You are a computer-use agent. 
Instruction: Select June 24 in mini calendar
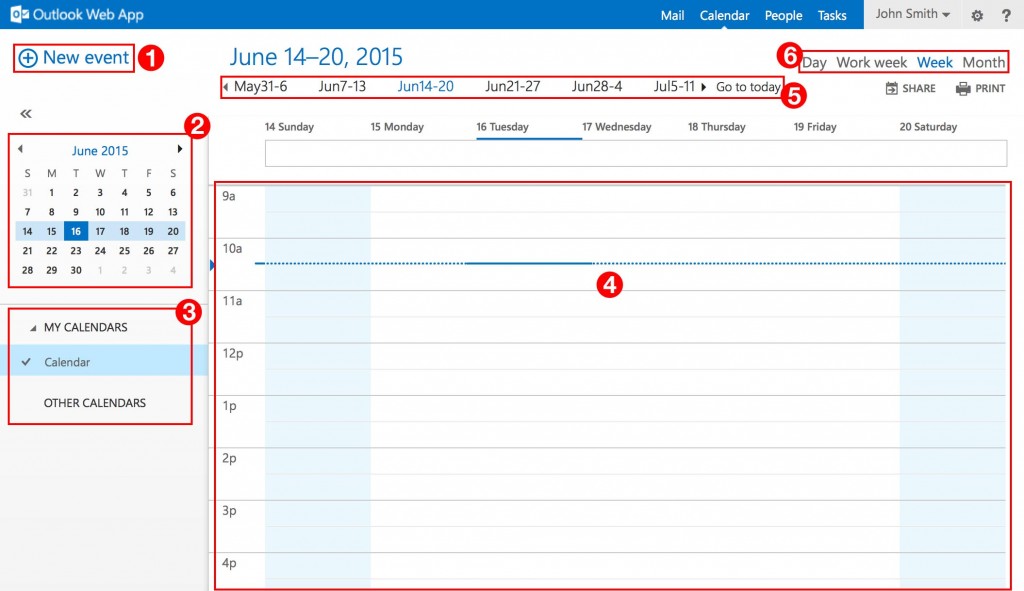[x=100, y=251]
